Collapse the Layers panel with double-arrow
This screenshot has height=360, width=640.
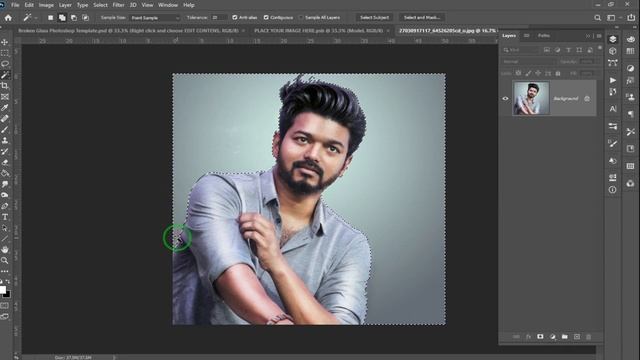(x=588, y=36)
